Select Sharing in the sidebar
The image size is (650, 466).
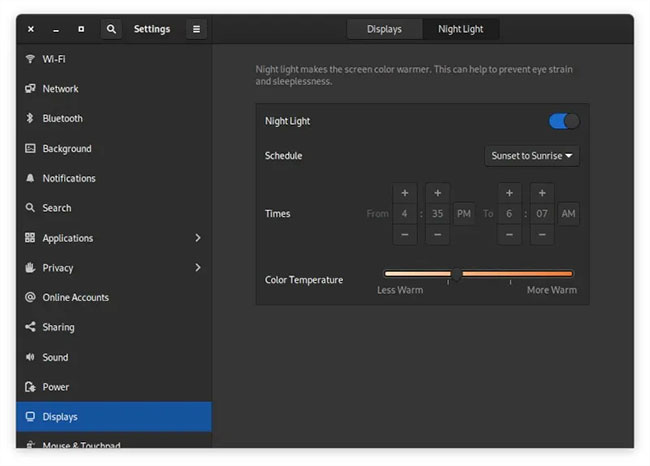pyautogui.click(x=114, y=327)
